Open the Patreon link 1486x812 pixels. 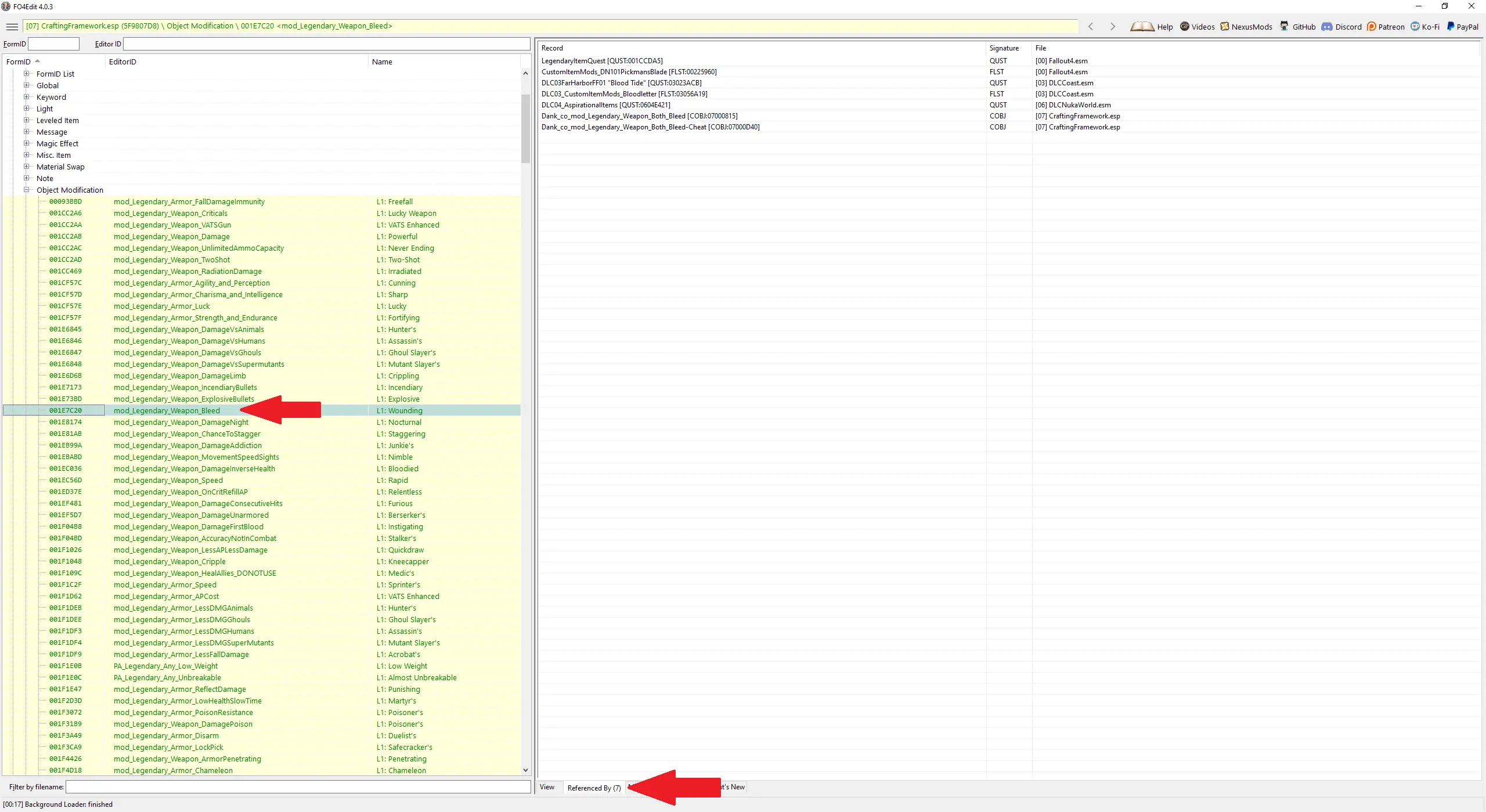[x=1386, y=27]
